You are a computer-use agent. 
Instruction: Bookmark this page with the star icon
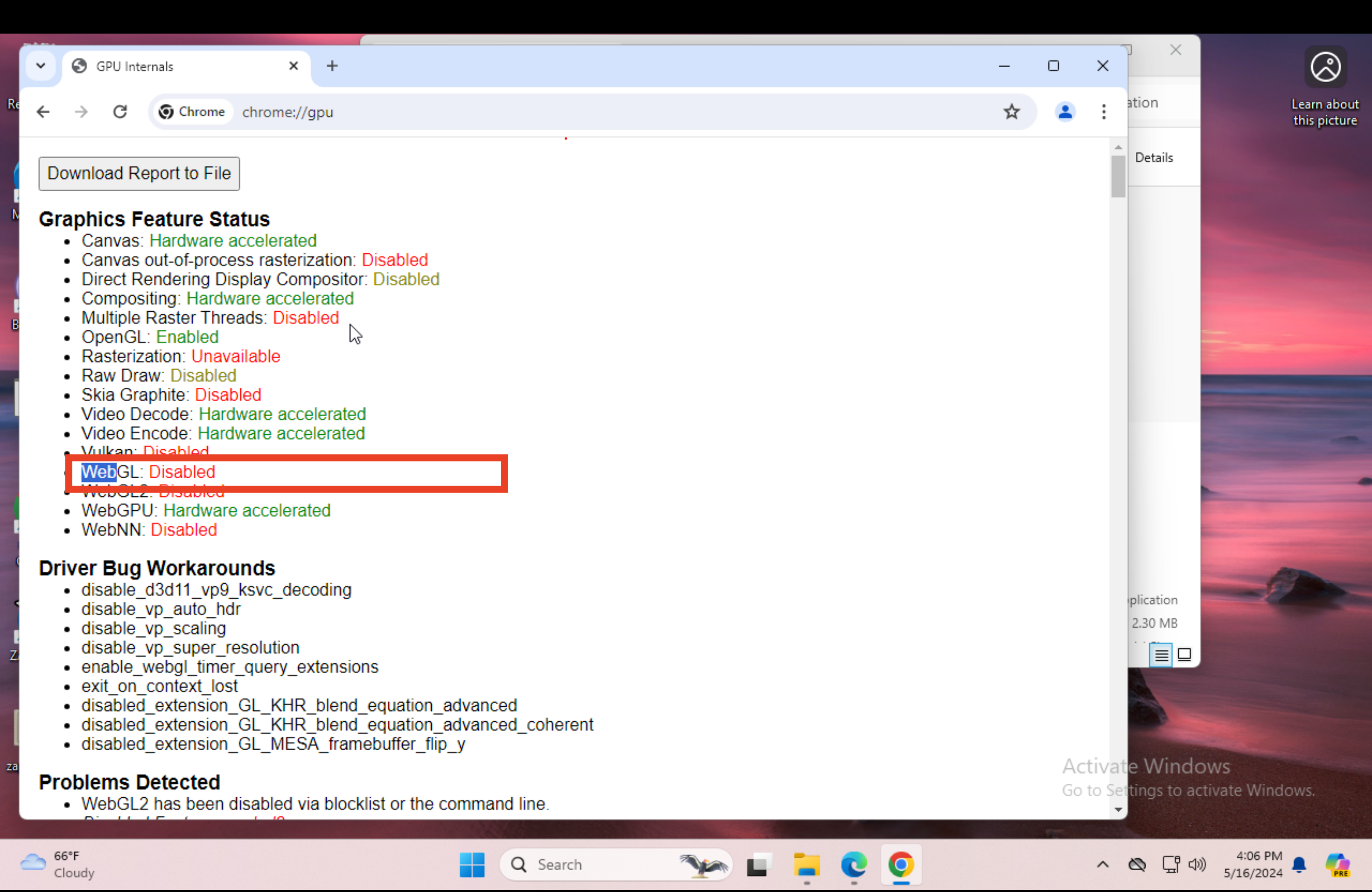(x=1011, y=112)
